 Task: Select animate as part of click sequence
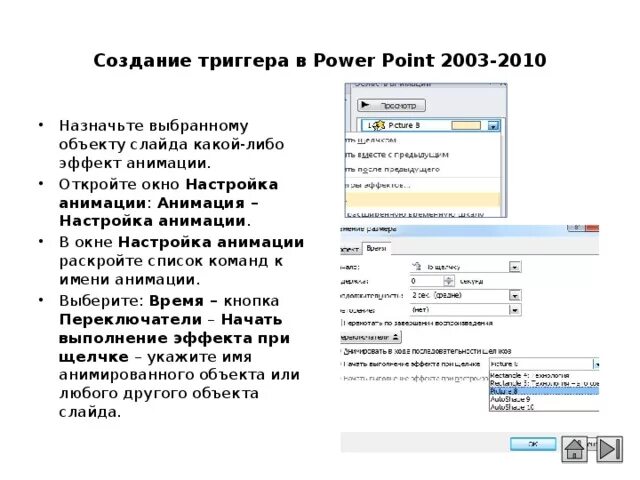(x=426, y=351)
